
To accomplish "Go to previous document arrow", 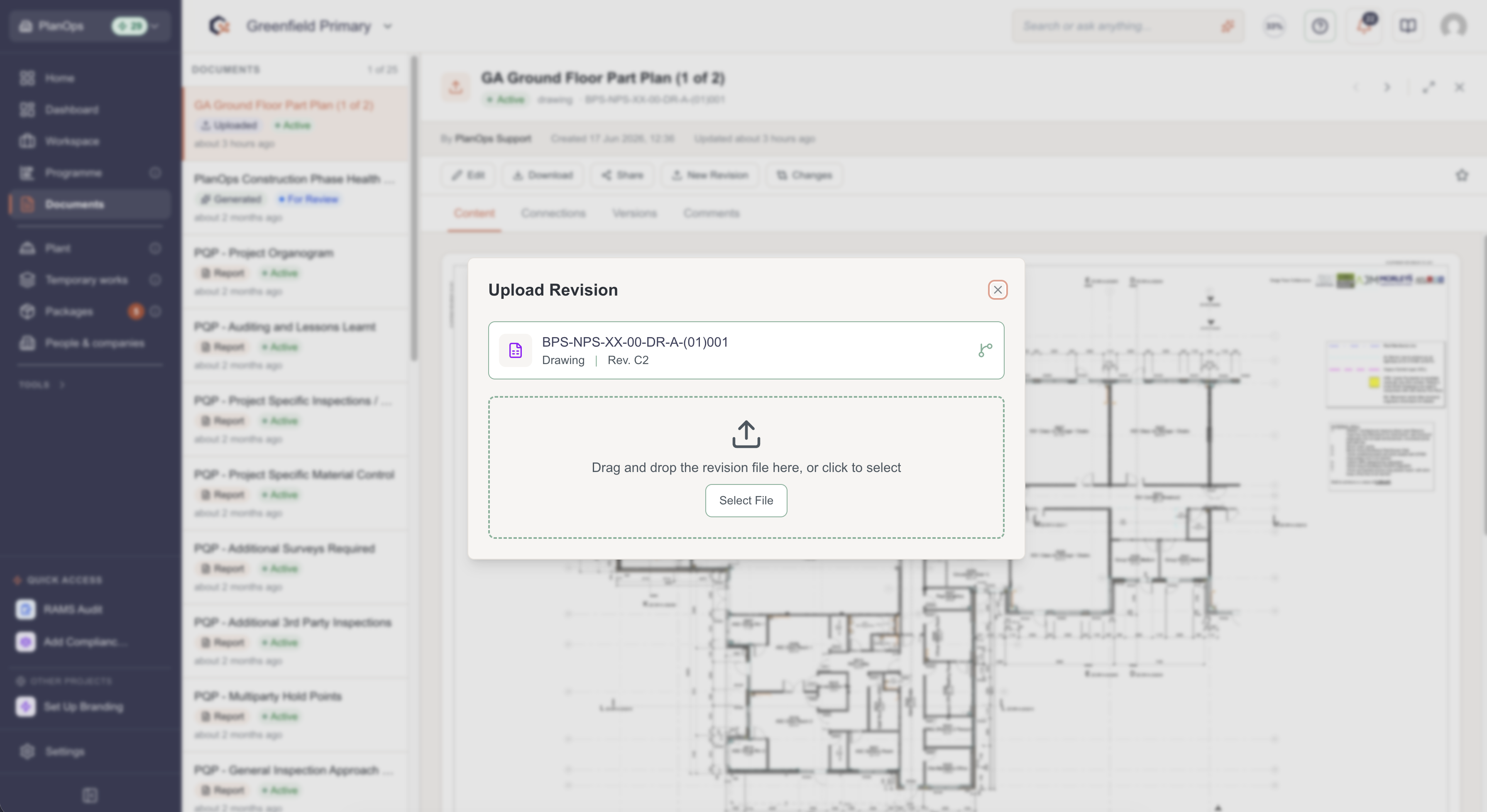I will (1356, 87).
